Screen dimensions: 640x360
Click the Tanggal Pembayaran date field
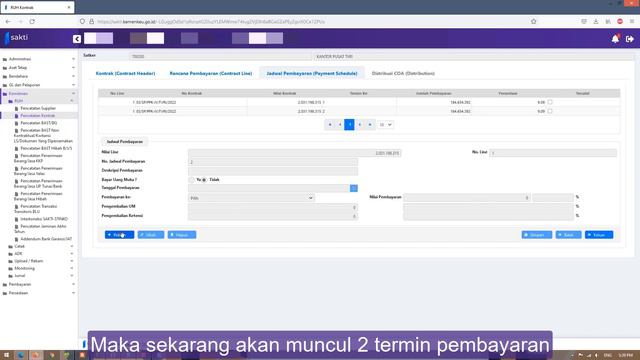pos(269,188)
